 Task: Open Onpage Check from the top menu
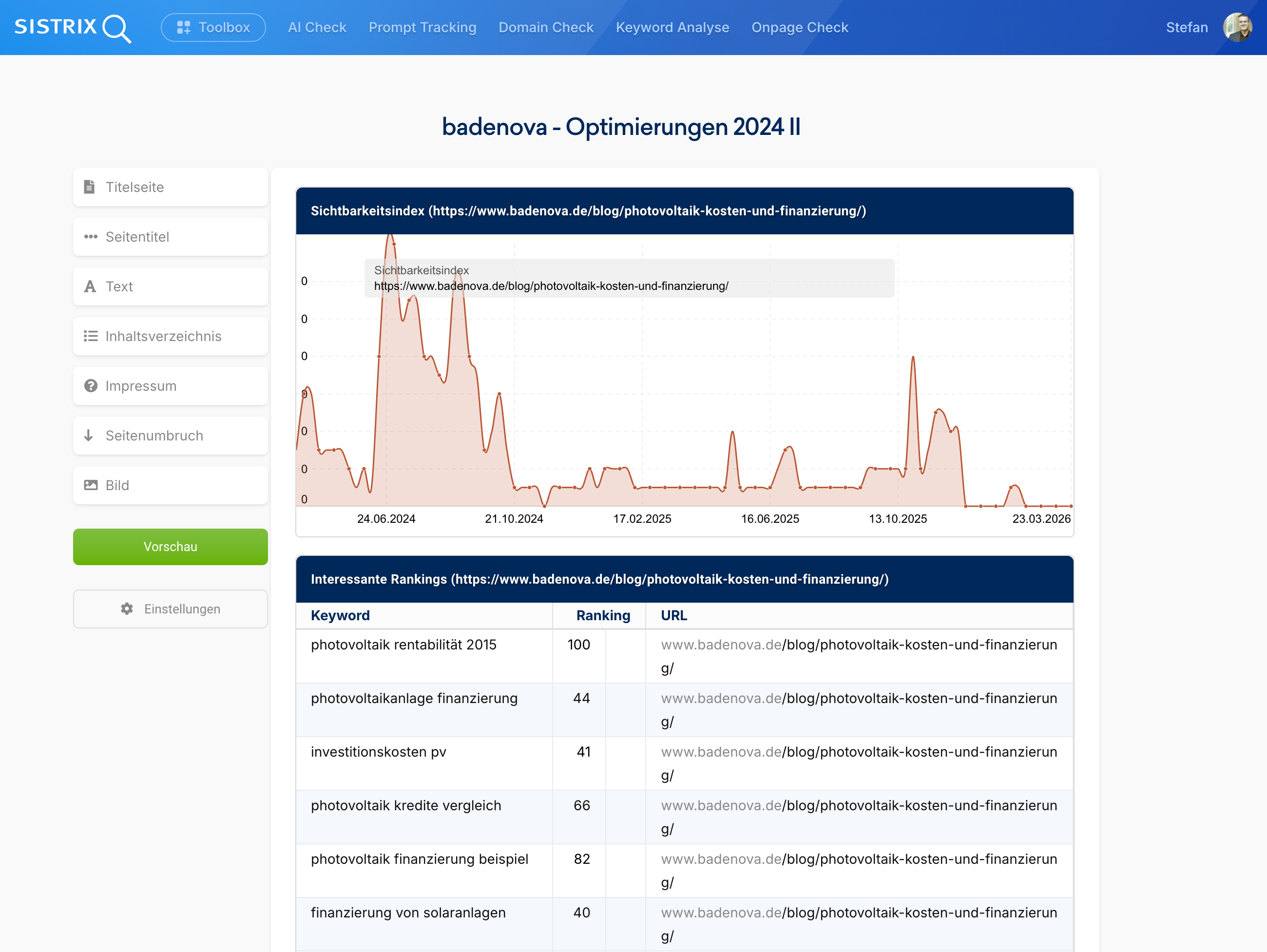point(800,27)
